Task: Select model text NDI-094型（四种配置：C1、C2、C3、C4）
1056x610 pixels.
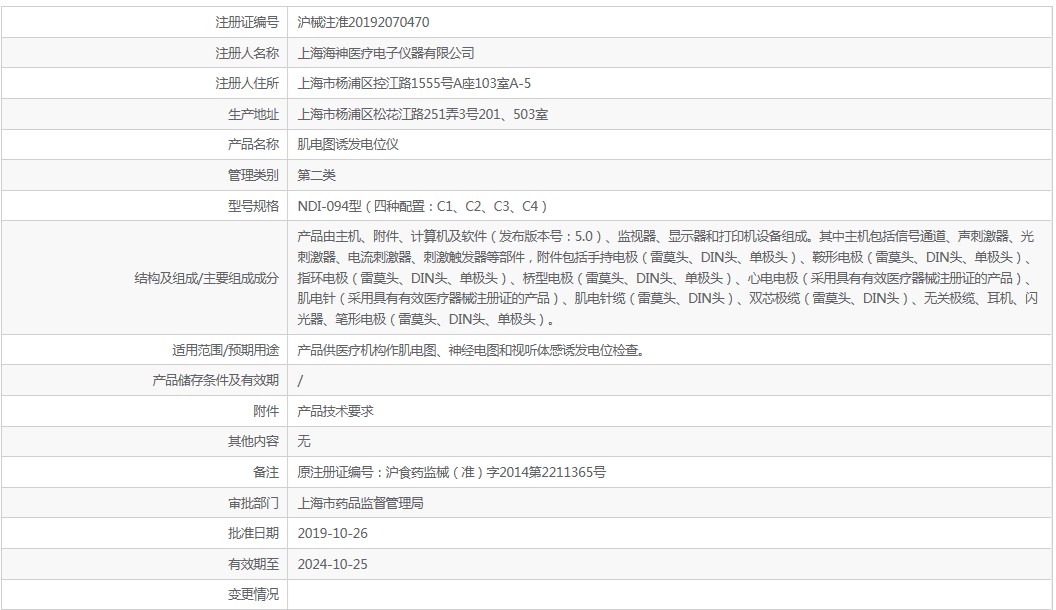Action: pos(424,206)
